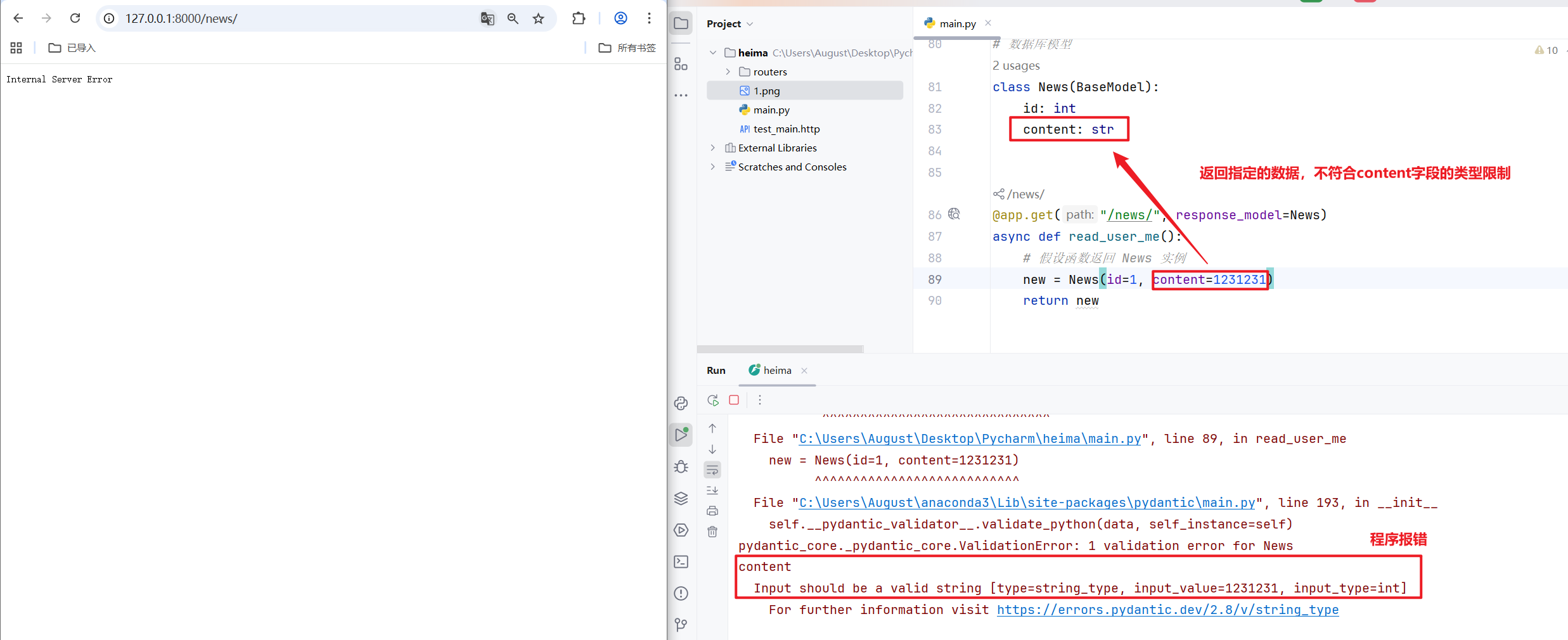Open the pydantic string_type error link

click(1167, 610)
